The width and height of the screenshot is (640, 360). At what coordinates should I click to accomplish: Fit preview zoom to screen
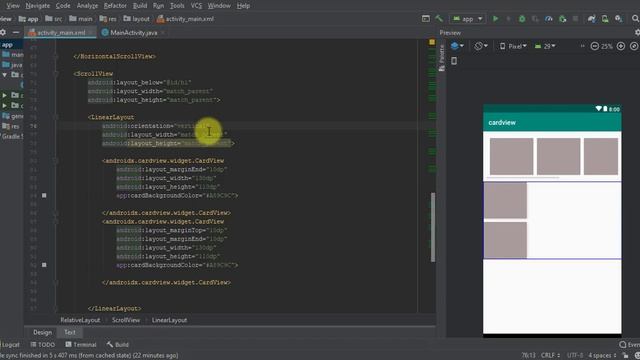(634, 46)
